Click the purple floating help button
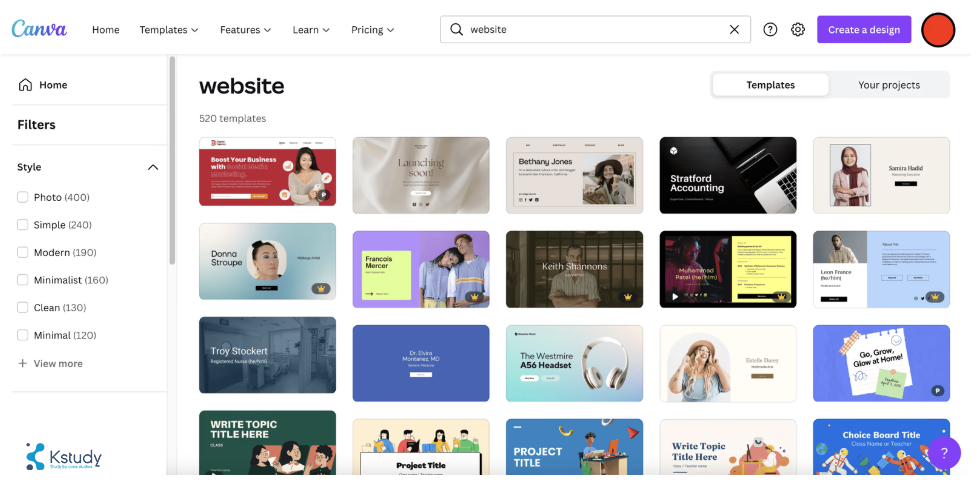Image resolution: width=977 pixels, height=497 pixels. (944, 453)
